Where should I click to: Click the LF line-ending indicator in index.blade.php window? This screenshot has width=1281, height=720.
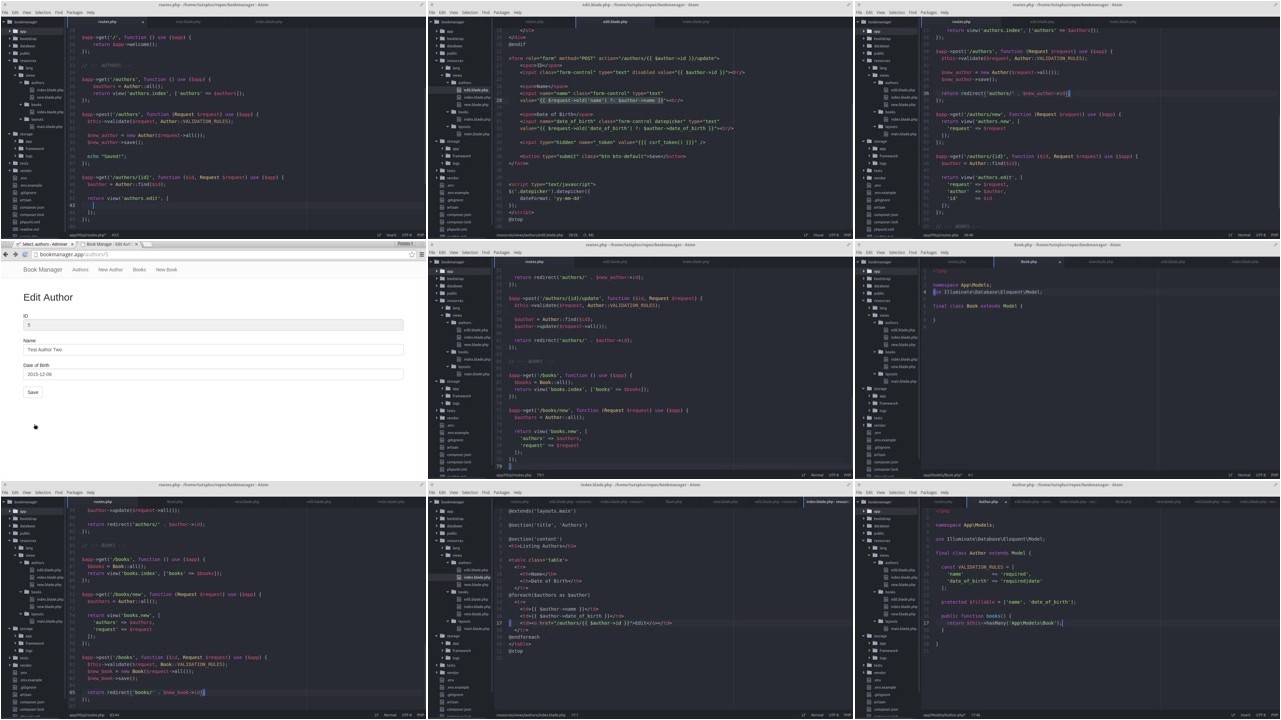[x=803, y=715]
